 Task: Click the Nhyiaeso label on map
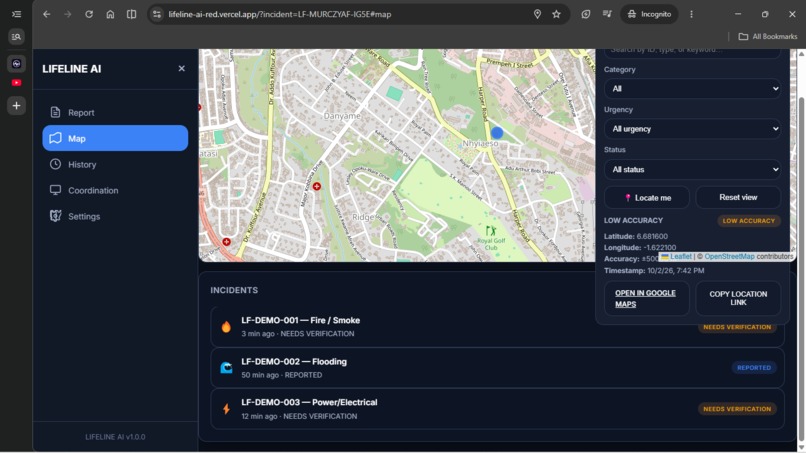click(x=480, y=143)
